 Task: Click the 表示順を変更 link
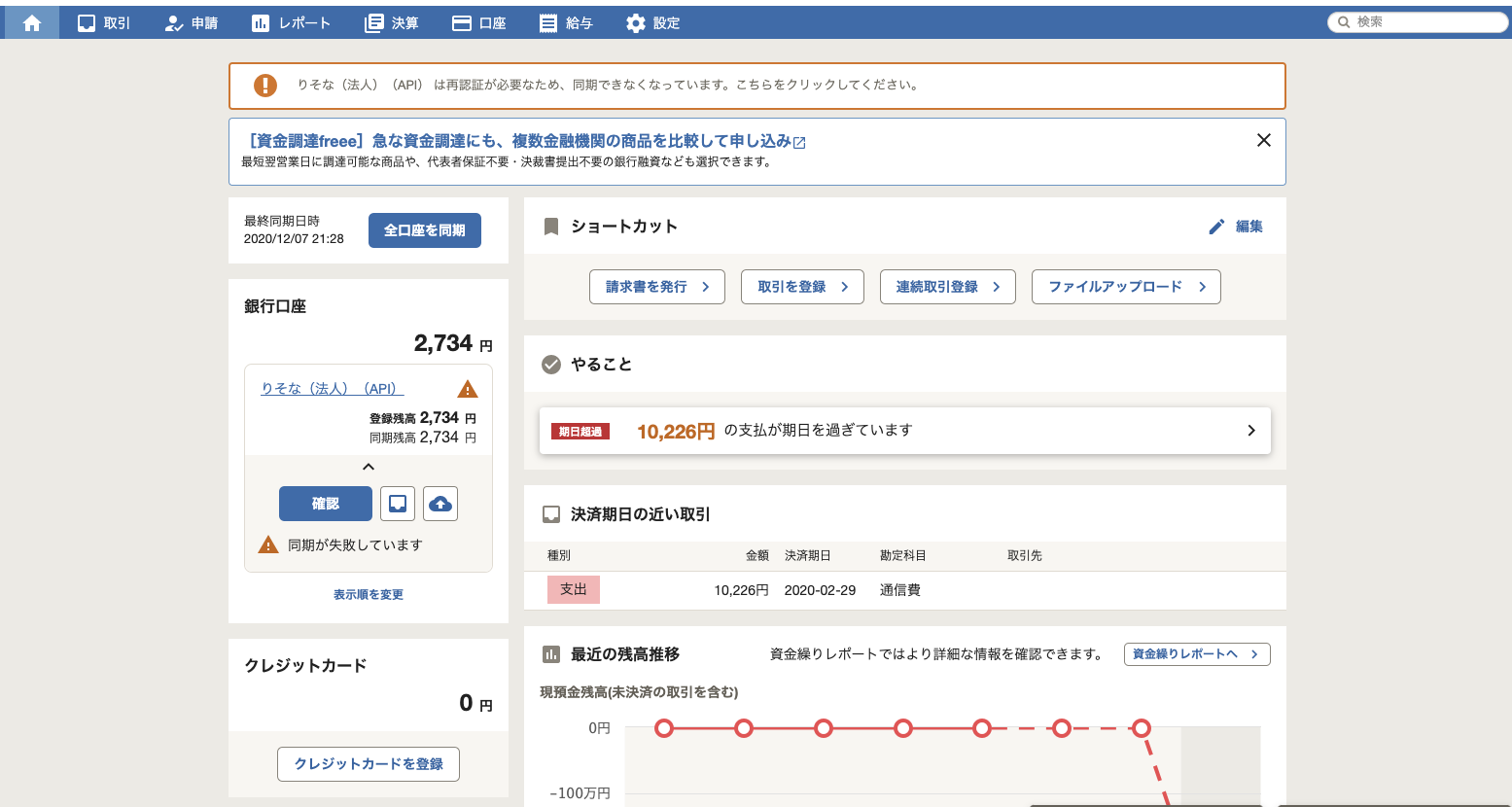369,595
